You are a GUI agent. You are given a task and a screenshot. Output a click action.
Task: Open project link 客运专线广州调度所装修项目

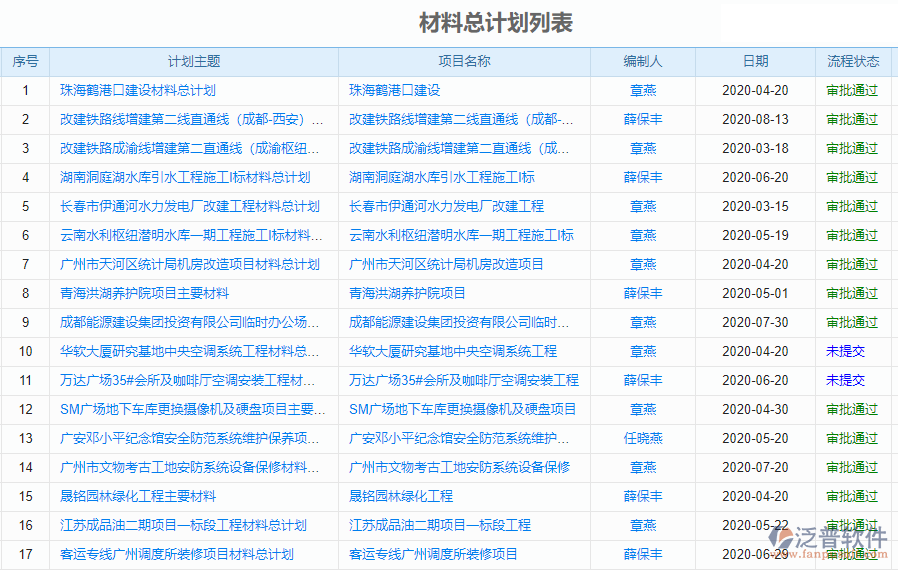433,554
